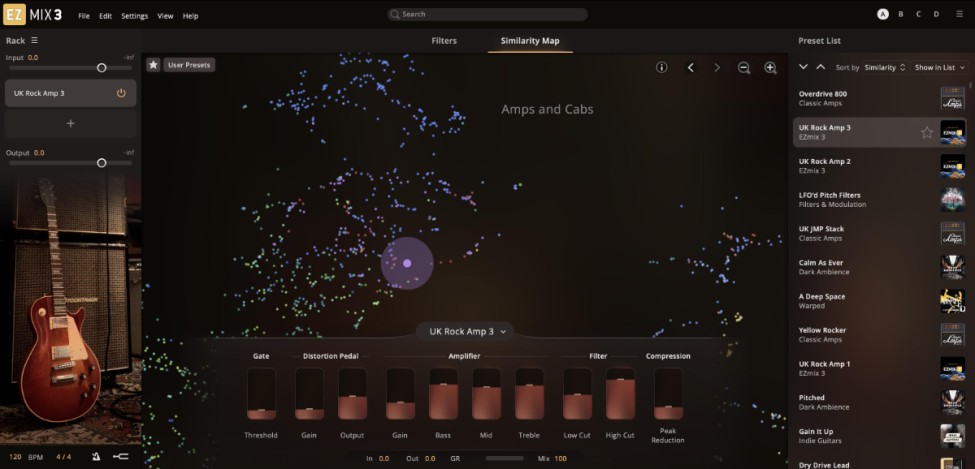Open the Sort by Similarity dropdown
The height and width of the screenshot is (469, 975).
coord(885,68)
